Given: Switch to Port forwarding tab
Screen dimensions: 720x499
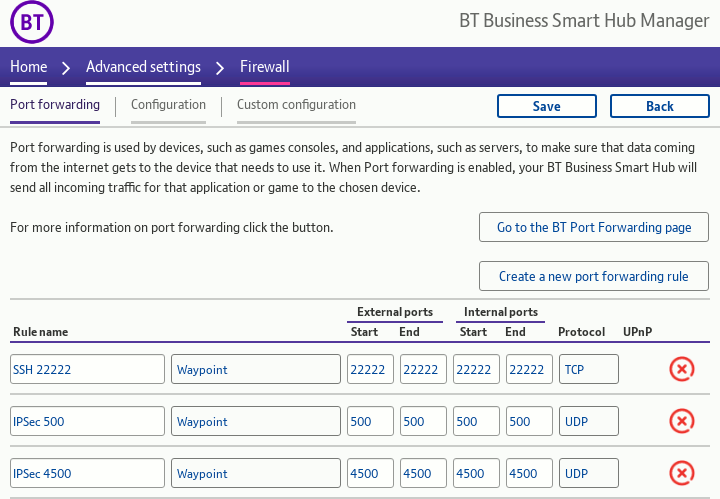Looking at the screenshot, I should [55, 105].
